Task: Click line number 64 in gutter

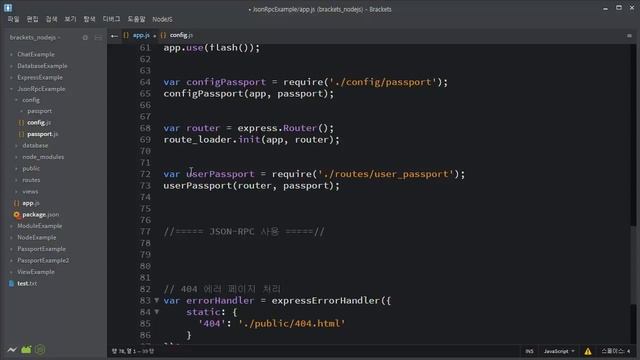Action: [145, 82]
